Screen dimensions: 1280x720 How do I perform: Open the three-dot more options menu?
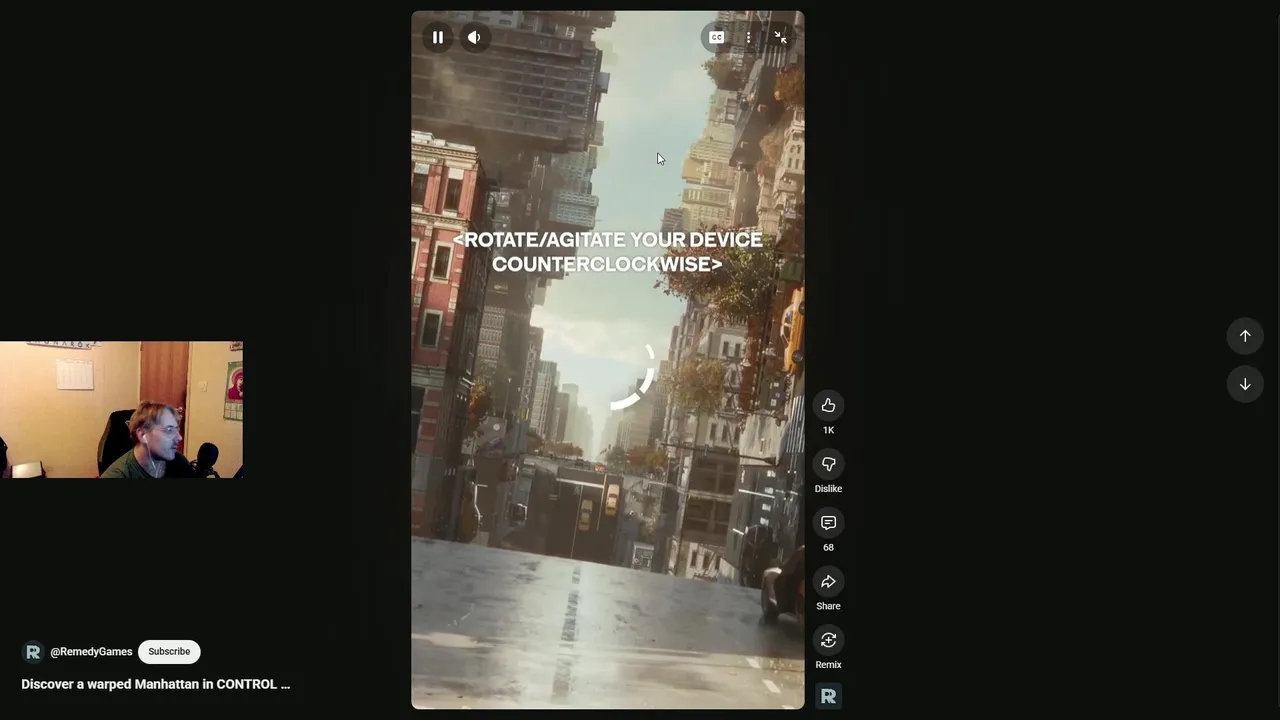pyautogui.click(x=748, y=38)
